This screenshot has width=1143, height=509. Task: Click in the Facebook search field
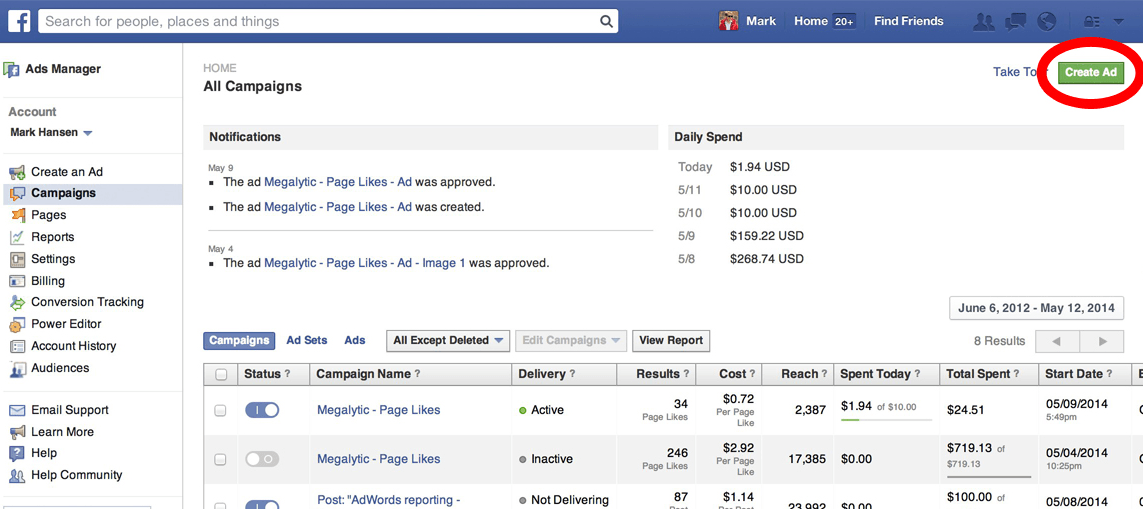pyautogui.click(x=328, y=21)
